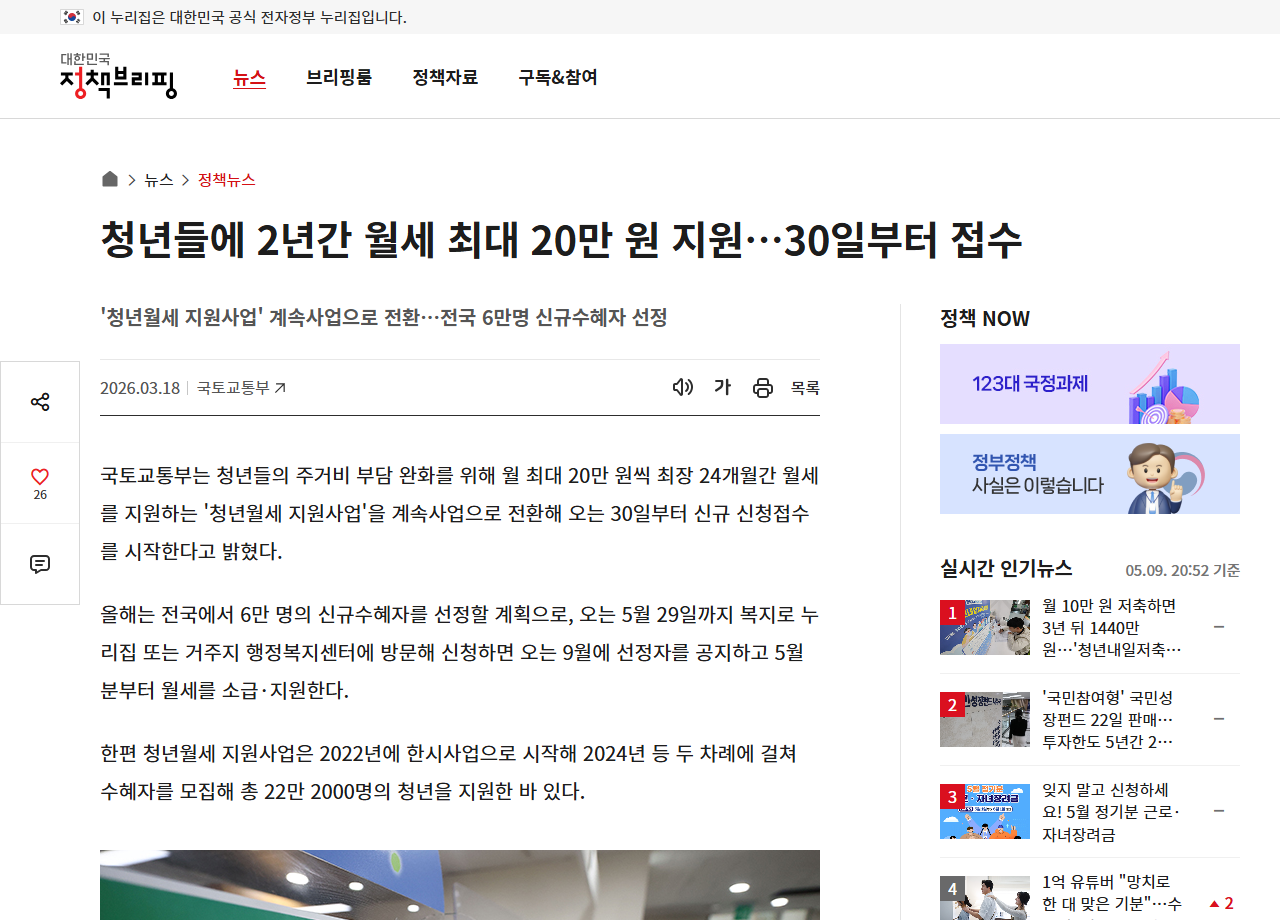Click the 대한민국 정책브리핑 logo
This screenshot has width=1280, height=920.
[x=118, y=76]
